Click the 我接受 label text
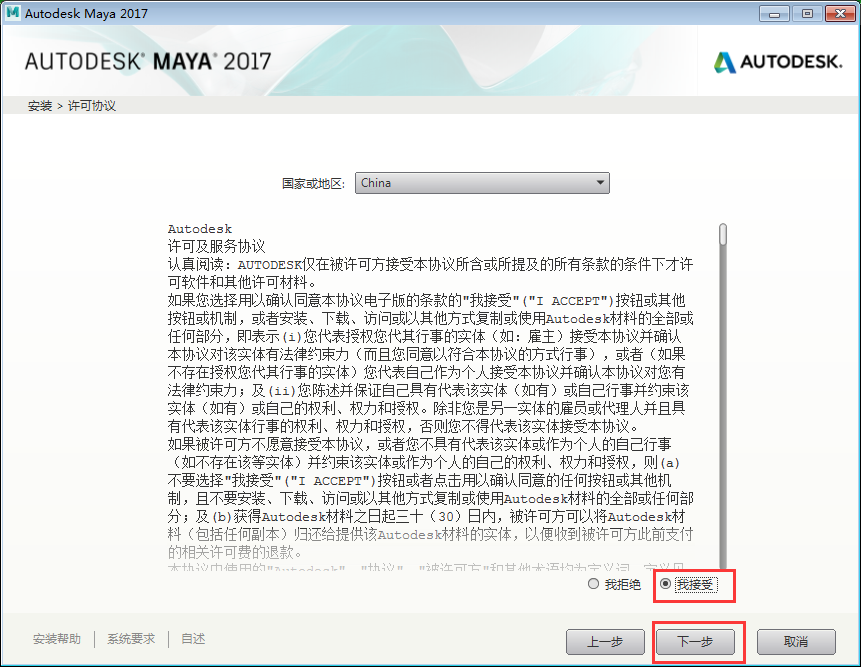Viewport: 861px width, 667px height. pyautogui.click(x=695, y=585)
